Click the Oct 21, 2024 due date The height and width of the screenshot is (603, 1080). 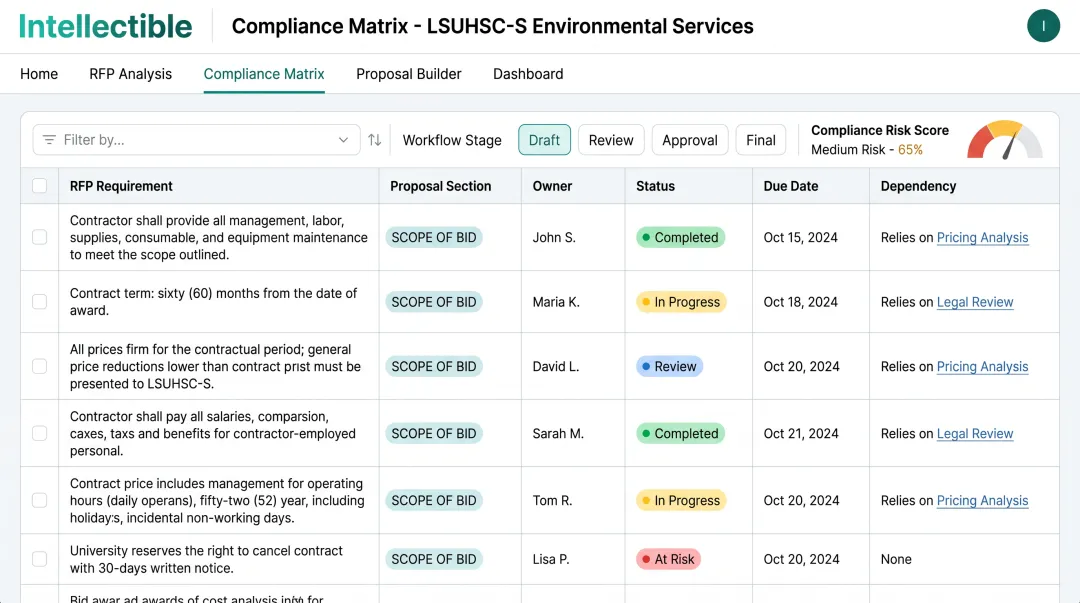click(x=800, y=433)
